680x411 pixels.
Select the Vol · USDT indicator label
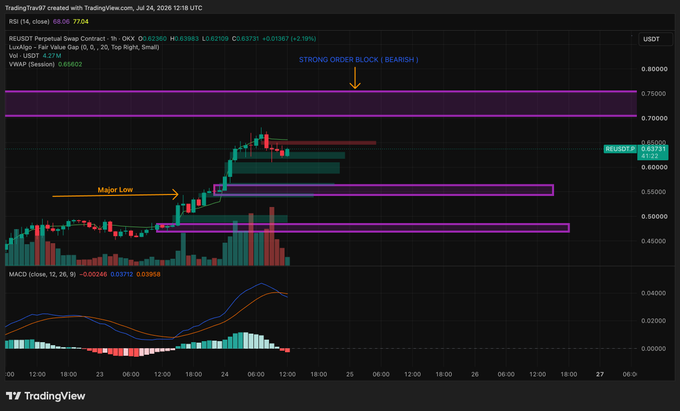pos(24,56)
